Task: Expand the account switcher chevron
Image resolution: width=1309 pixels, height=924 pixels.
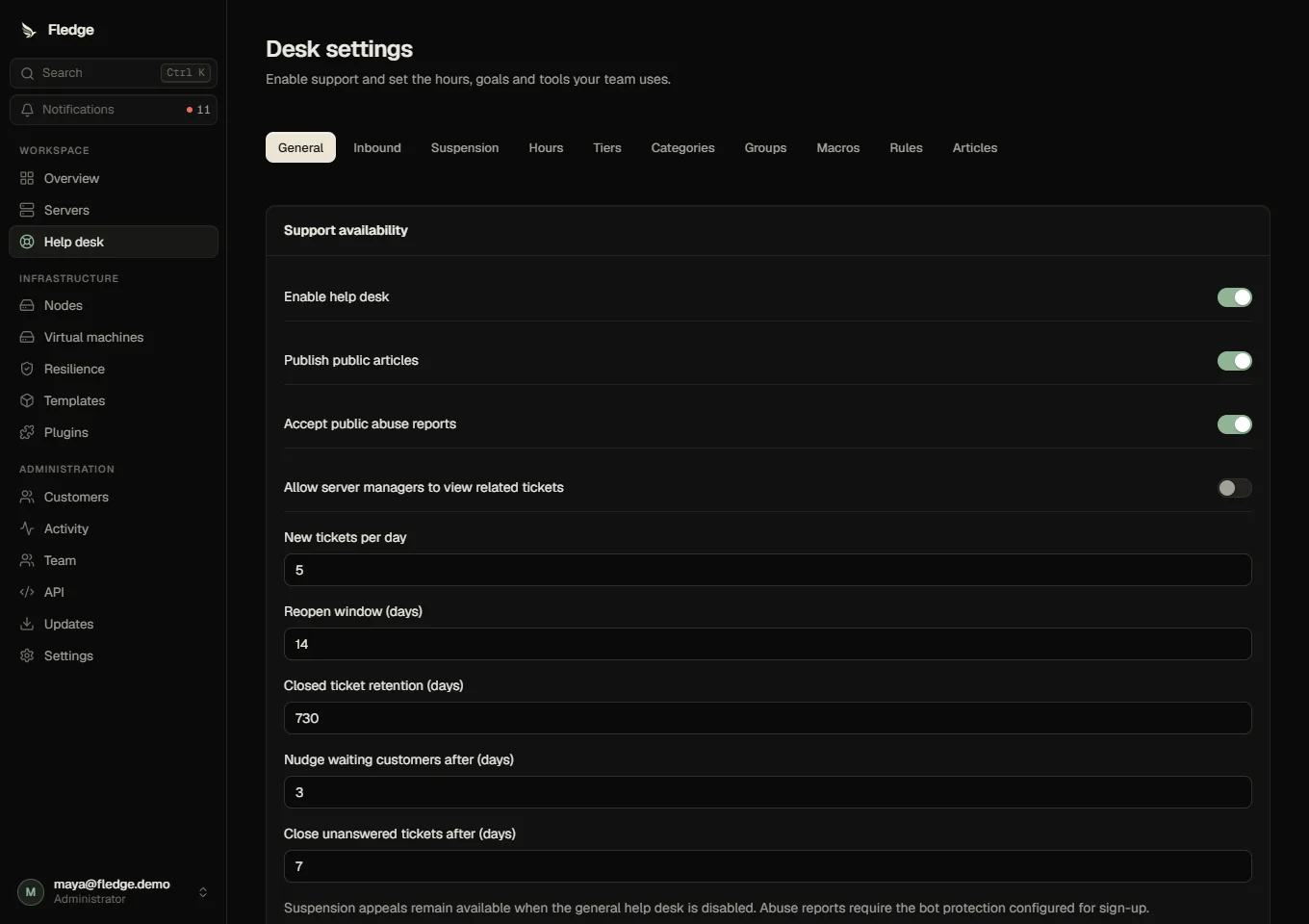Action: 203,892
